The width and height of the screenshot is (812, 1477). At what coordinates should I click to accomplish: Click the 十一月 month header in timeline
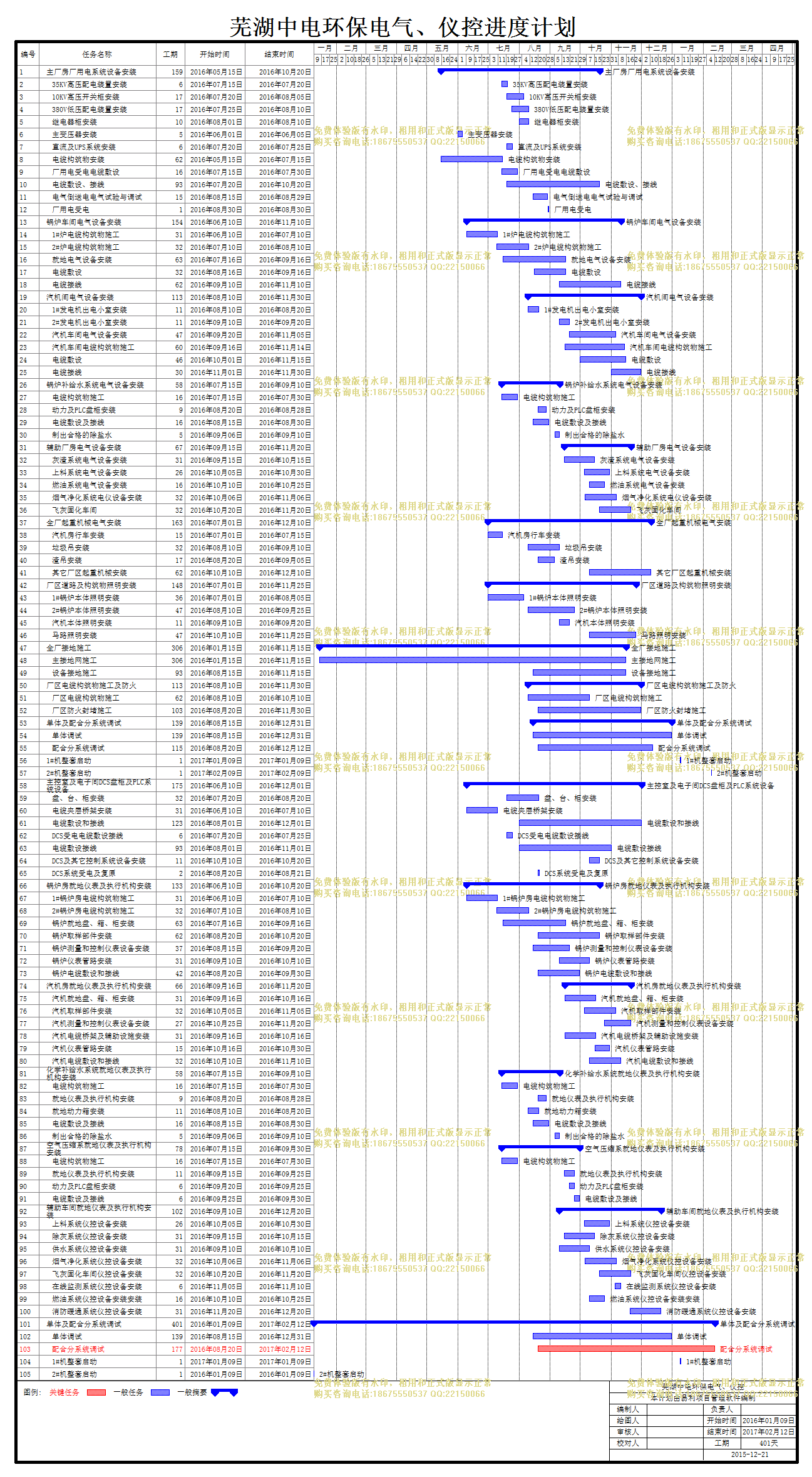[x=625, y=48]
